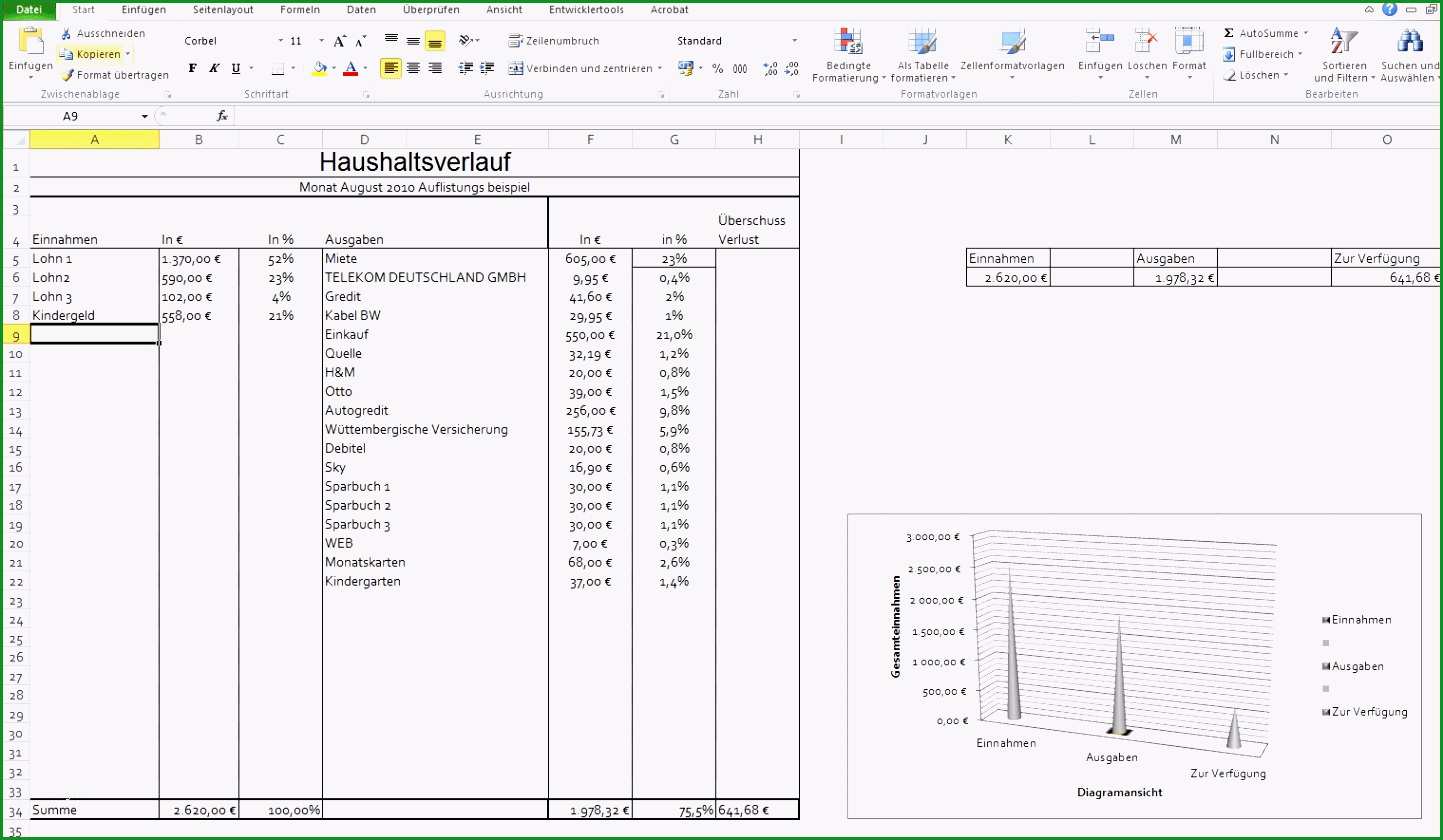Open the font size 11 dropdown
The width and height of the screenshot is (1443, 840).
(321, 41)
